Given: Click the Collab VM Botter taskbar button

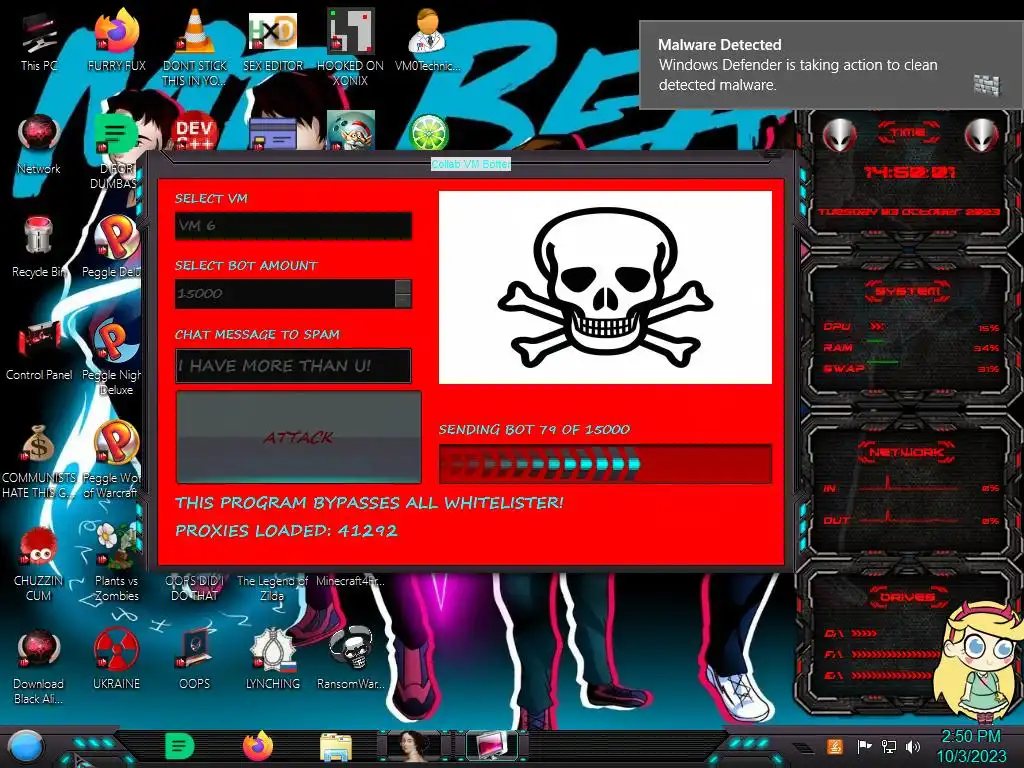Looking at the screenshot, I should [x=492, y=746].
